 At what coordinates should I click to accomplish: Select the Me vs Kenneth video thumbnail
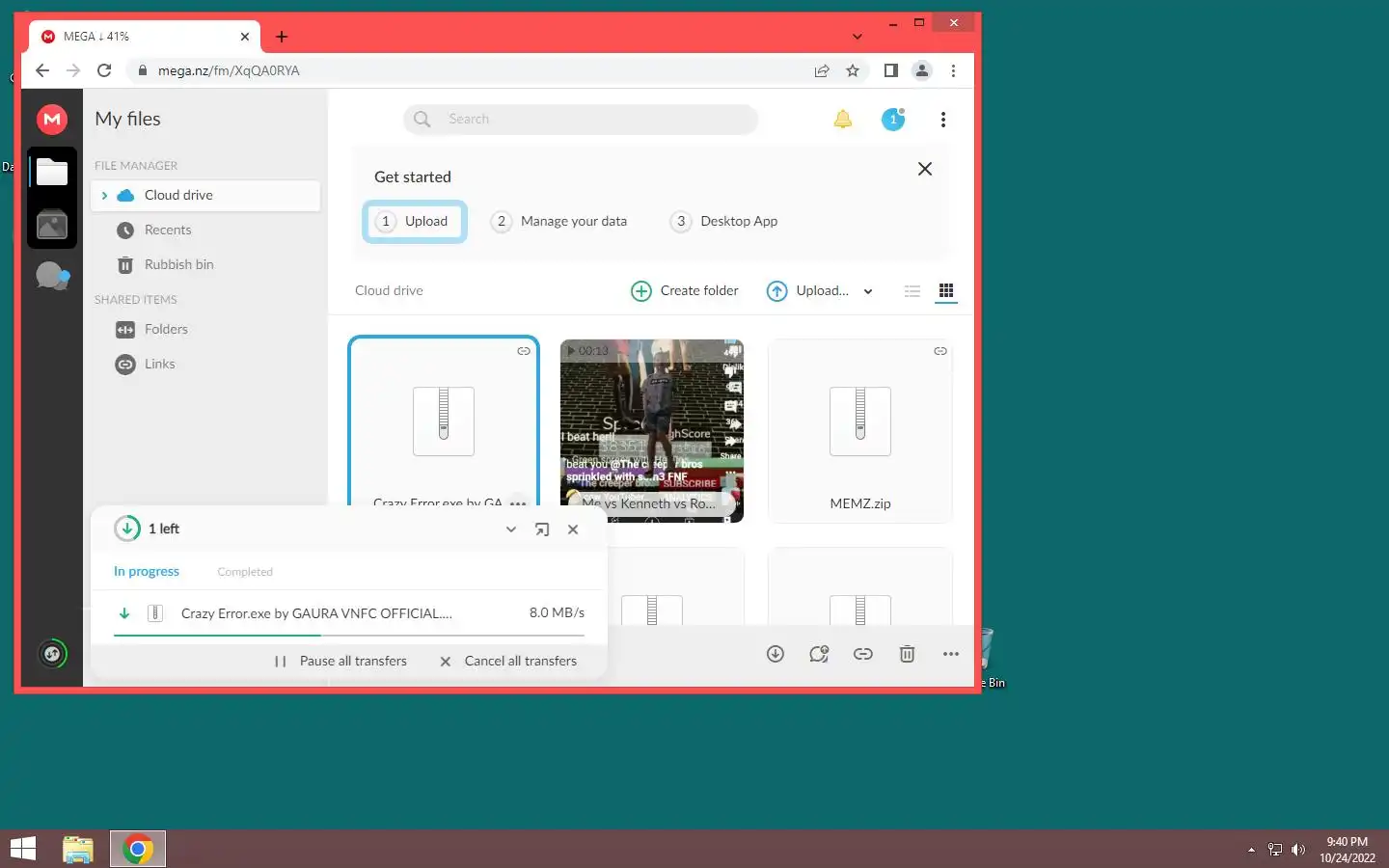point(652,430)
